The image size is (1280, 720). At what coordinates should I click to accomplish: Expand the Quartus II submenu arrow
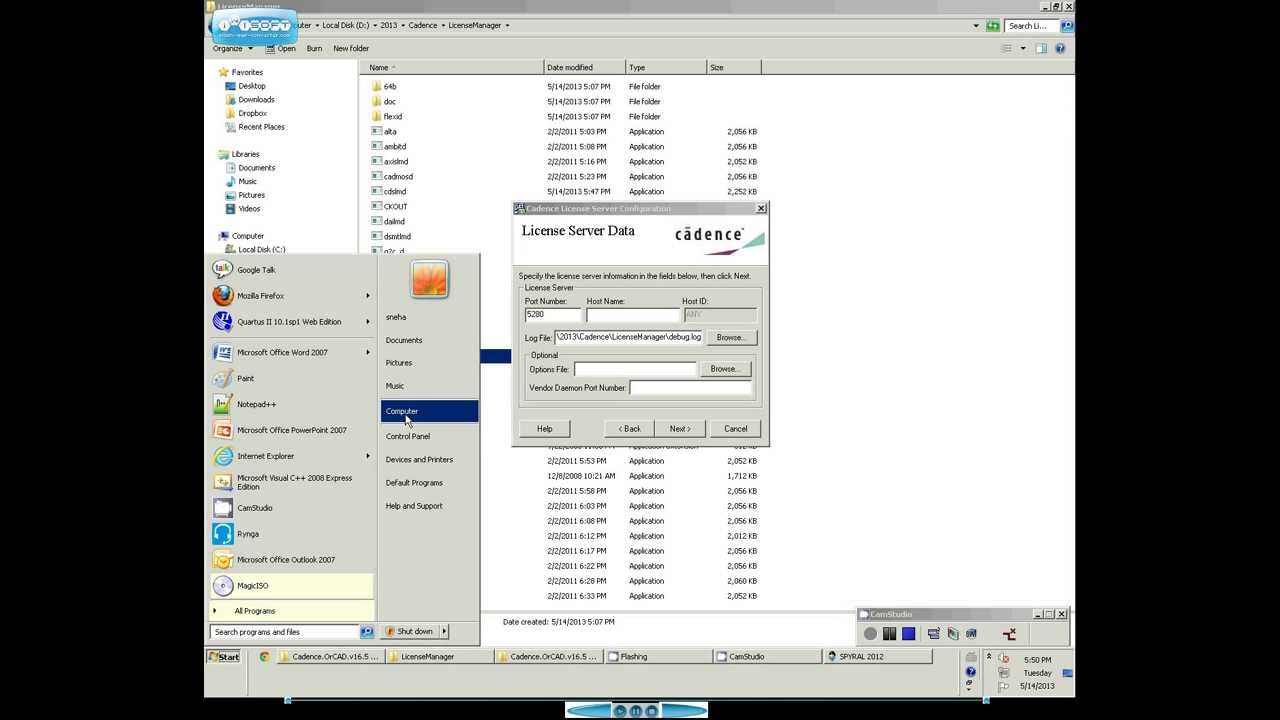367,322
